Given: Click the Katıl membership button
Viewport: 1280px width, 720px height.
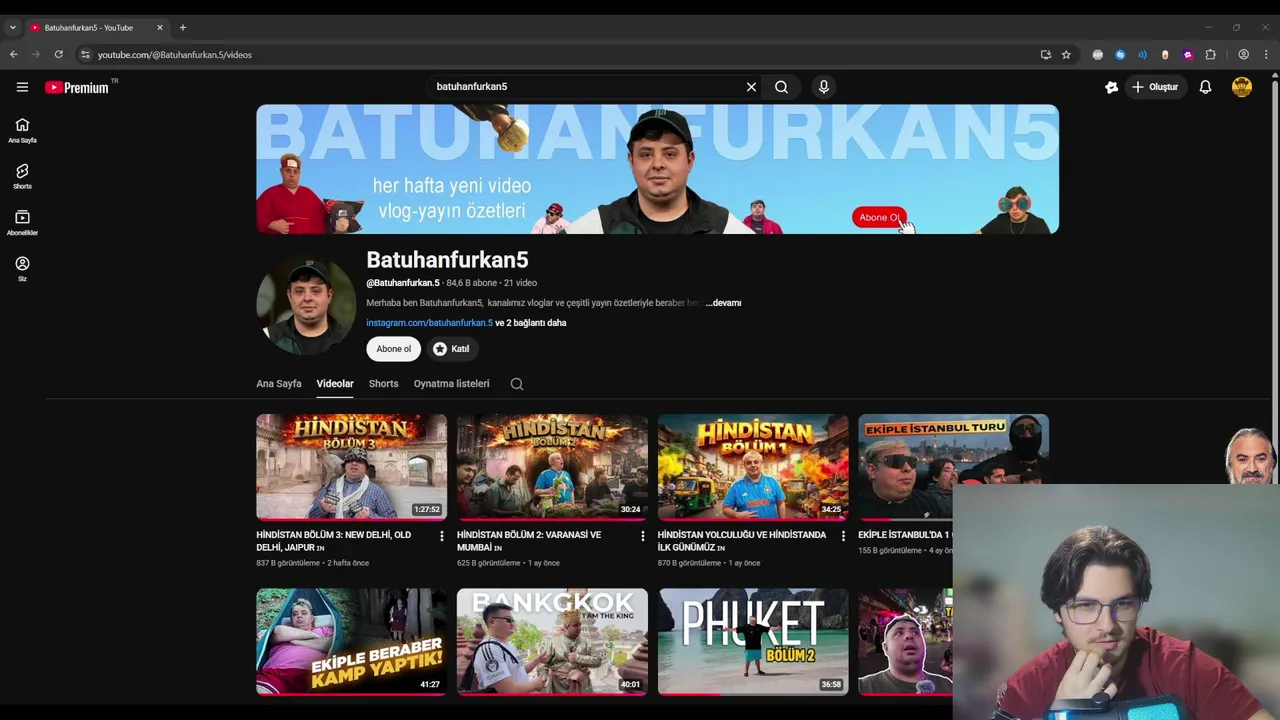Looking at the screenshot, I should [451, 349].
